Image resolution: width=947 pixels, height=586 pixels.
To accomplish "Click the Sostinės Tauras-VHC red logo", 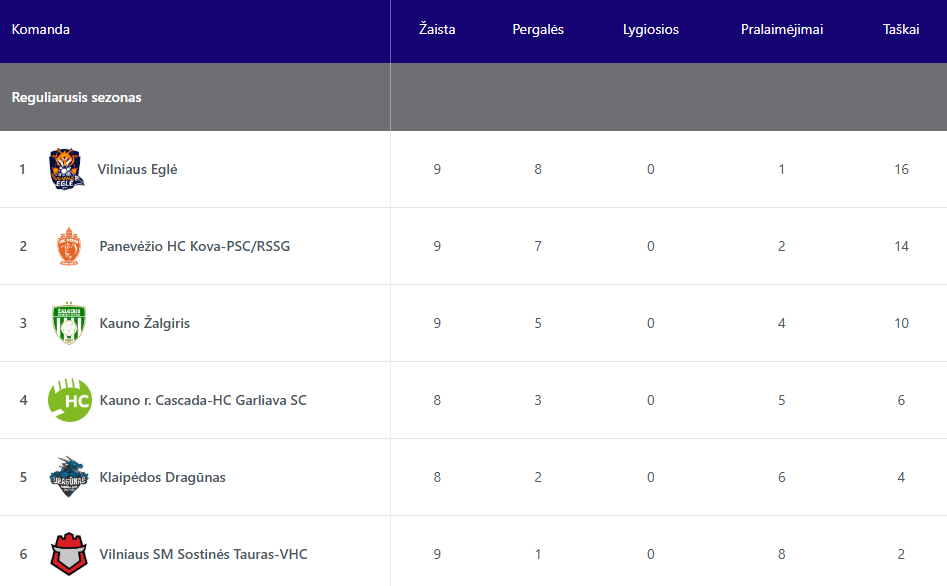I will (69, 554).
